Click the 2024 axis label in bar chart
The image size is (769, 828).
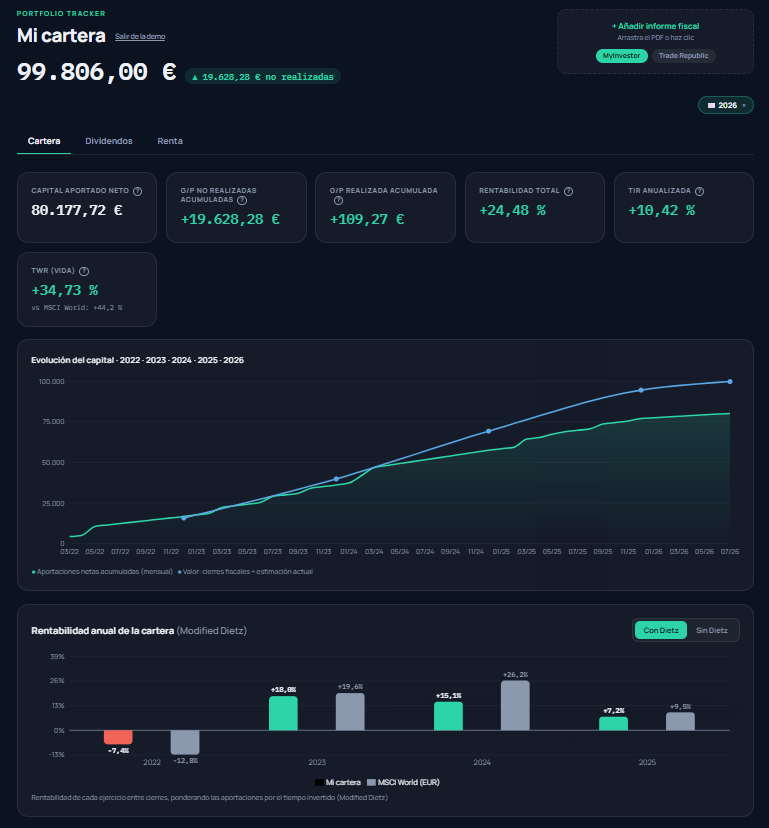482,762
